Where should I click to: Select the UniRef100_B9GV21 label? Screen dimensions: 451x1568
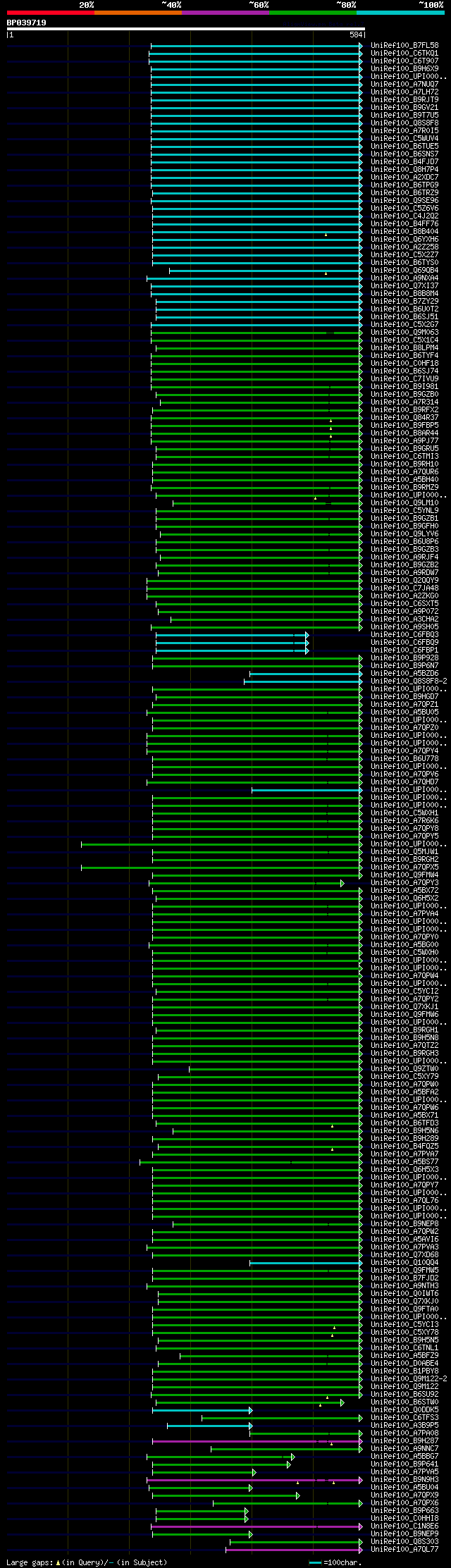tap(404, 108)
